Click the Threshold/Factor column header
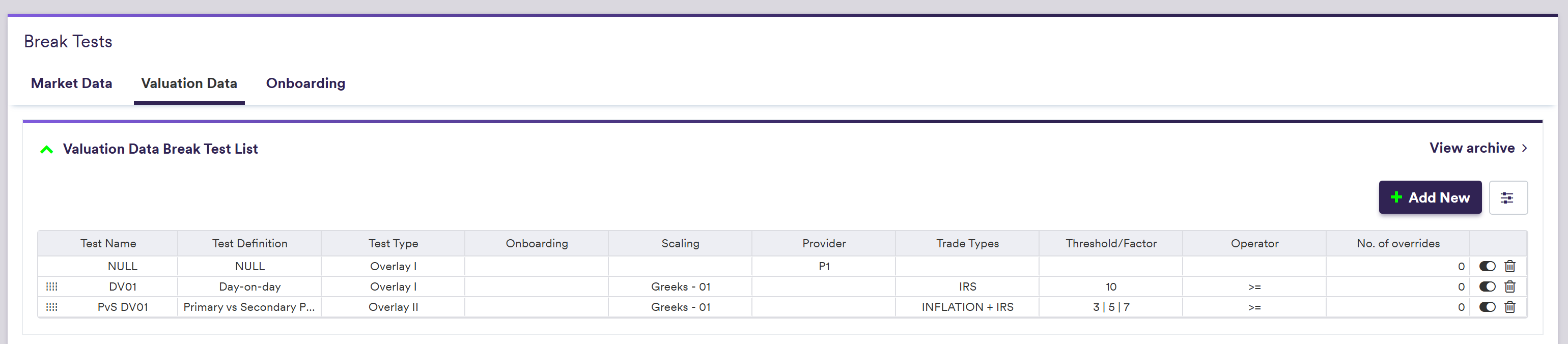The height and width of the screenshot is (344, 1568). (x=1110, y=244)
